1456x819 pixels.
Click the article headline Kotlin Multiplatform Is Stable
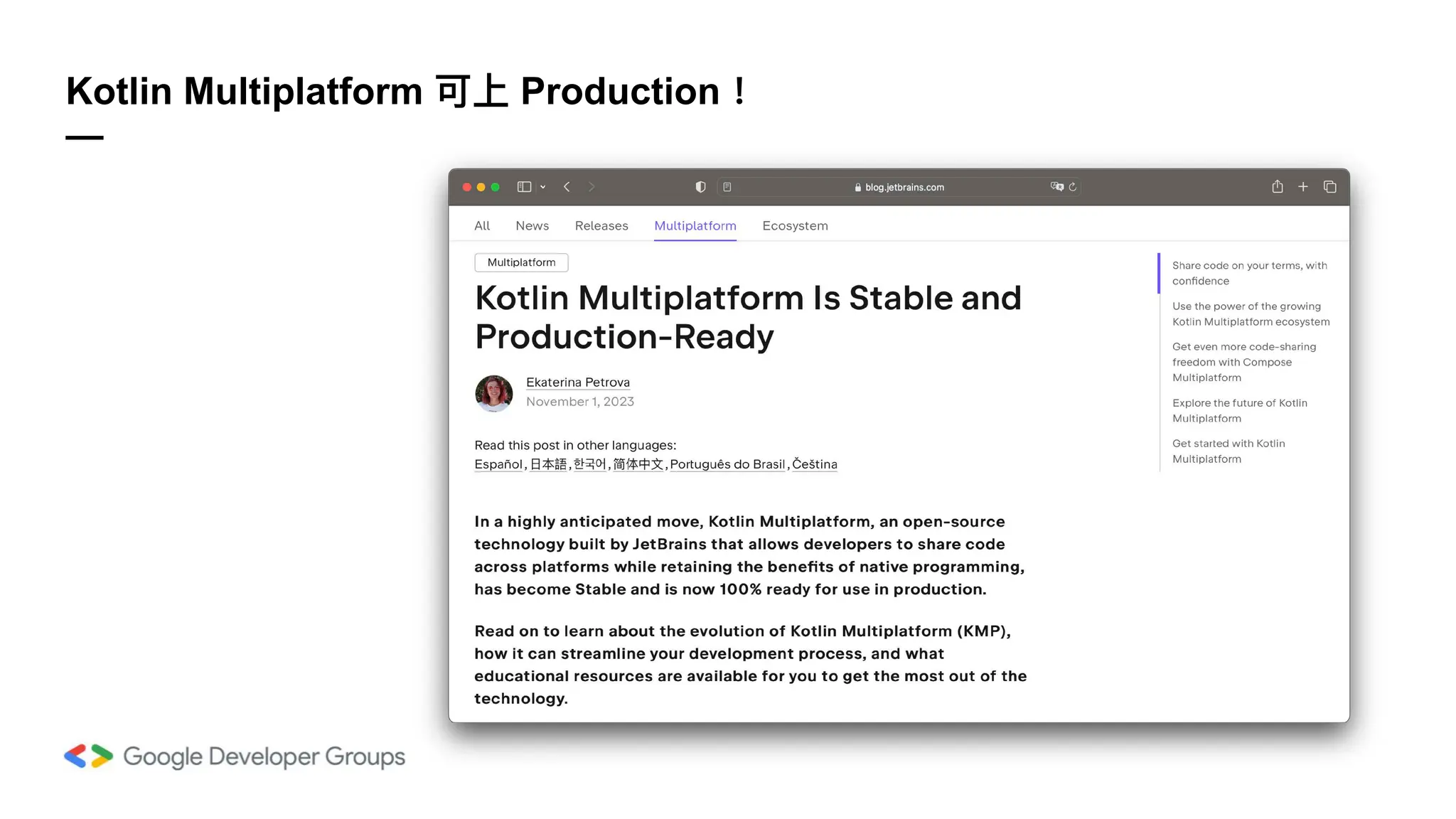tap(748, 317)
